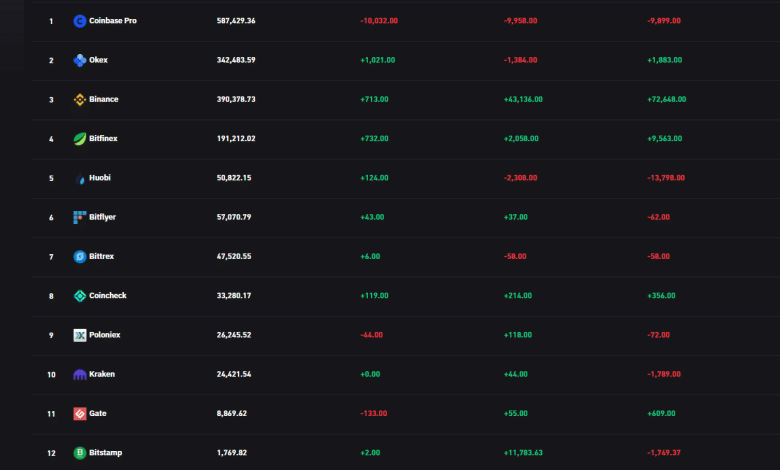The height and width of the screenshot is (470, 780).
Task: Open the Poloniex exchange name link
Action: [x=104, y=335]
